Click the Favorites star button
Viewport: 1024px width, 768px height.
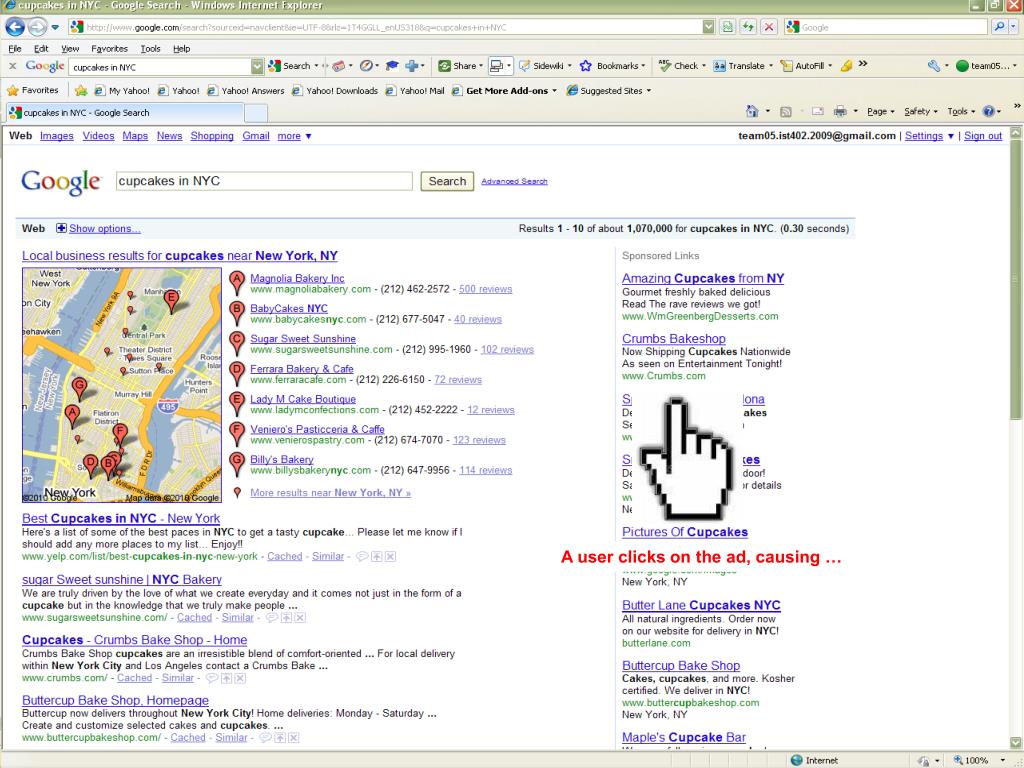(x=32, y=90)
